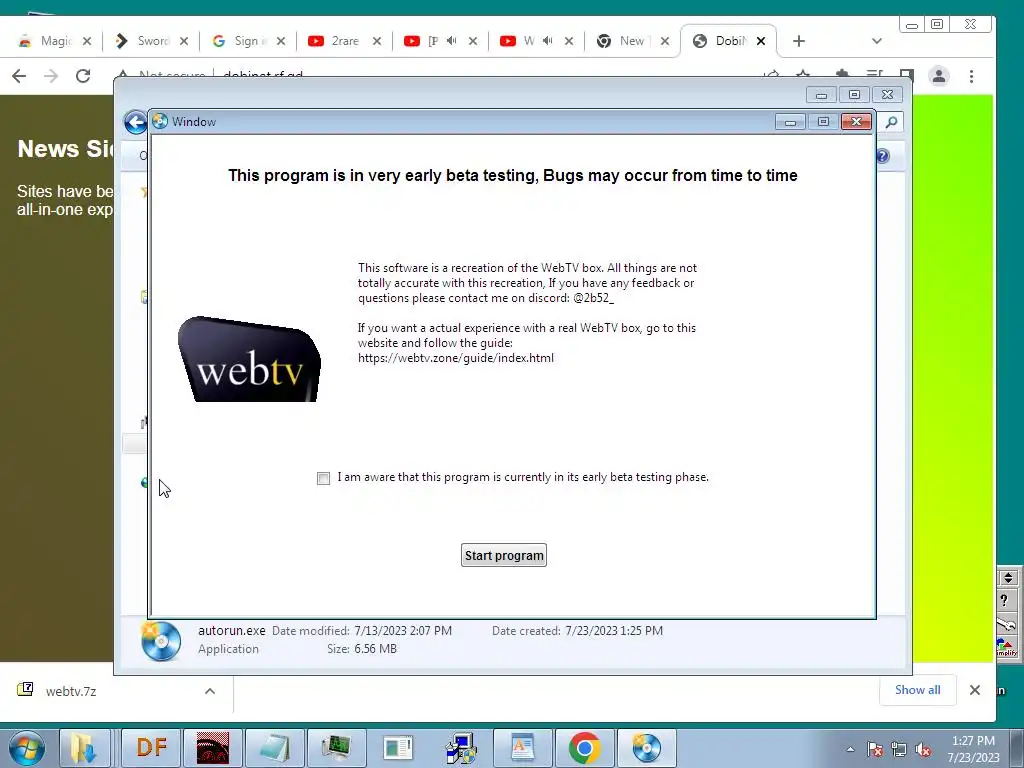Viewport: 1024px width, 768px height.
Task: Open the network tray icon
Action: (899, 750)
